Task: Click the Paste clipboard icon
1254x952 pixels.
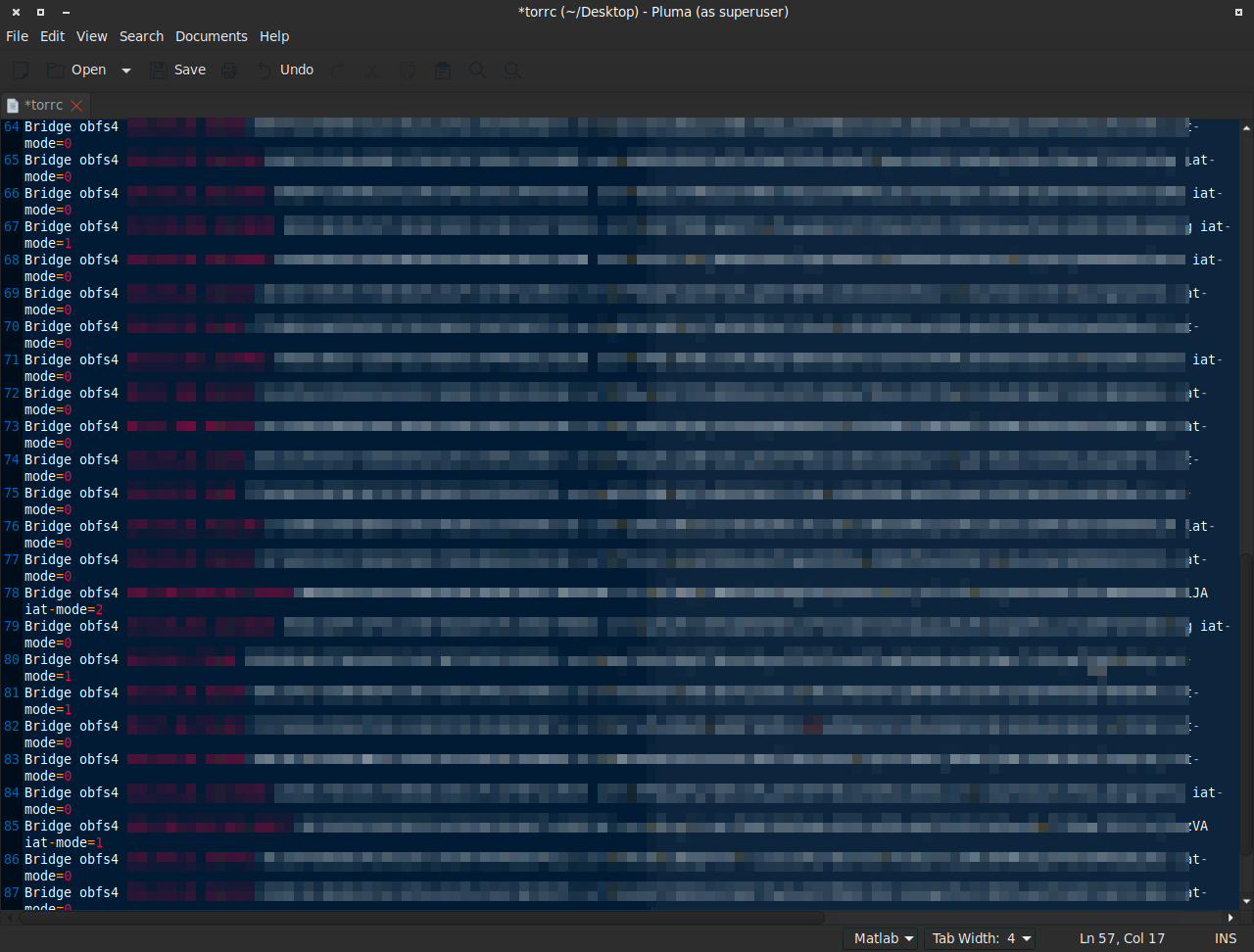Action: point(443,71)
